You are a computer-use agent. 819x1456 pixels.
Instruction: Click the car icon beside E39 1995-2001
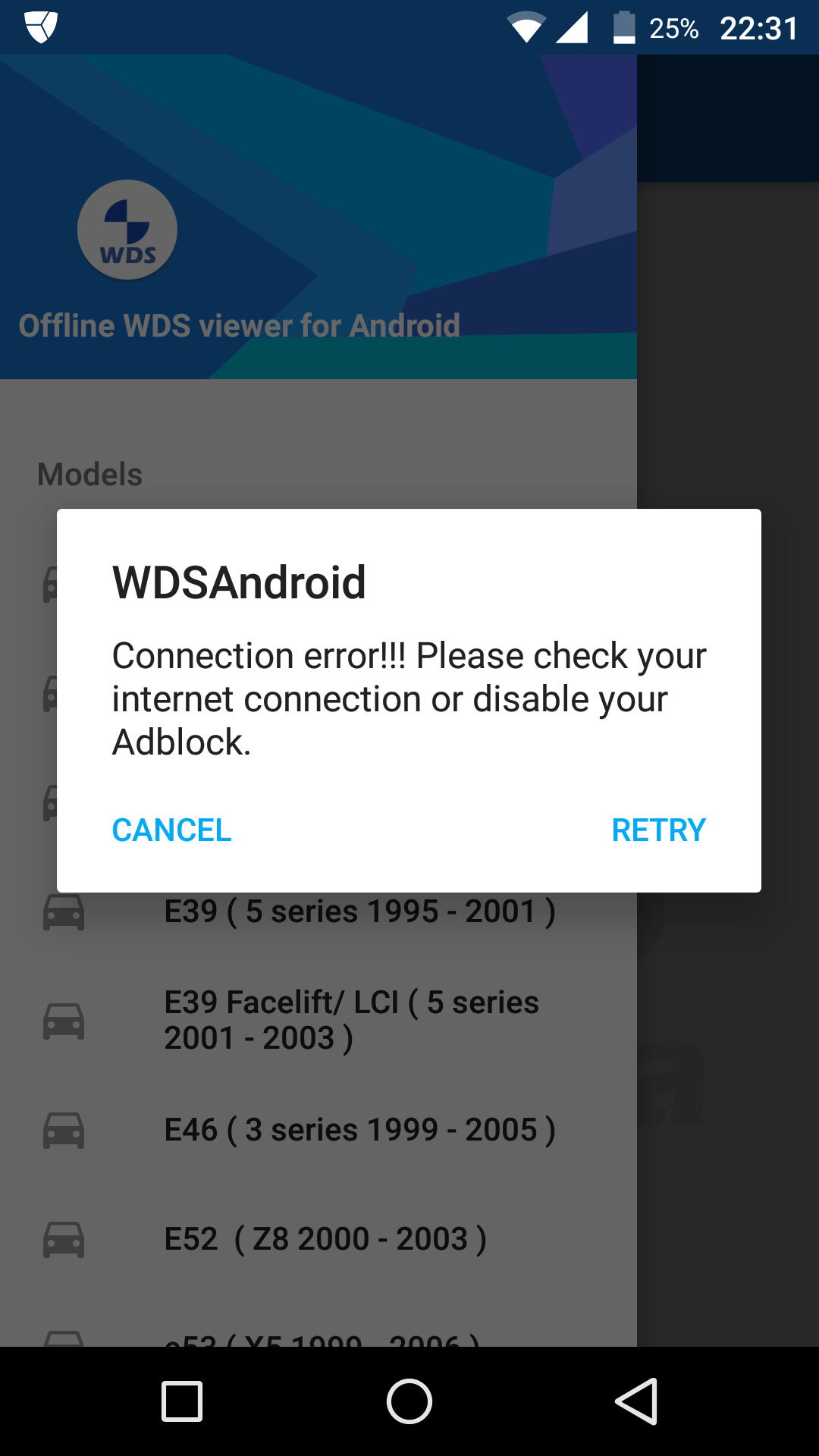coord(64,912)
